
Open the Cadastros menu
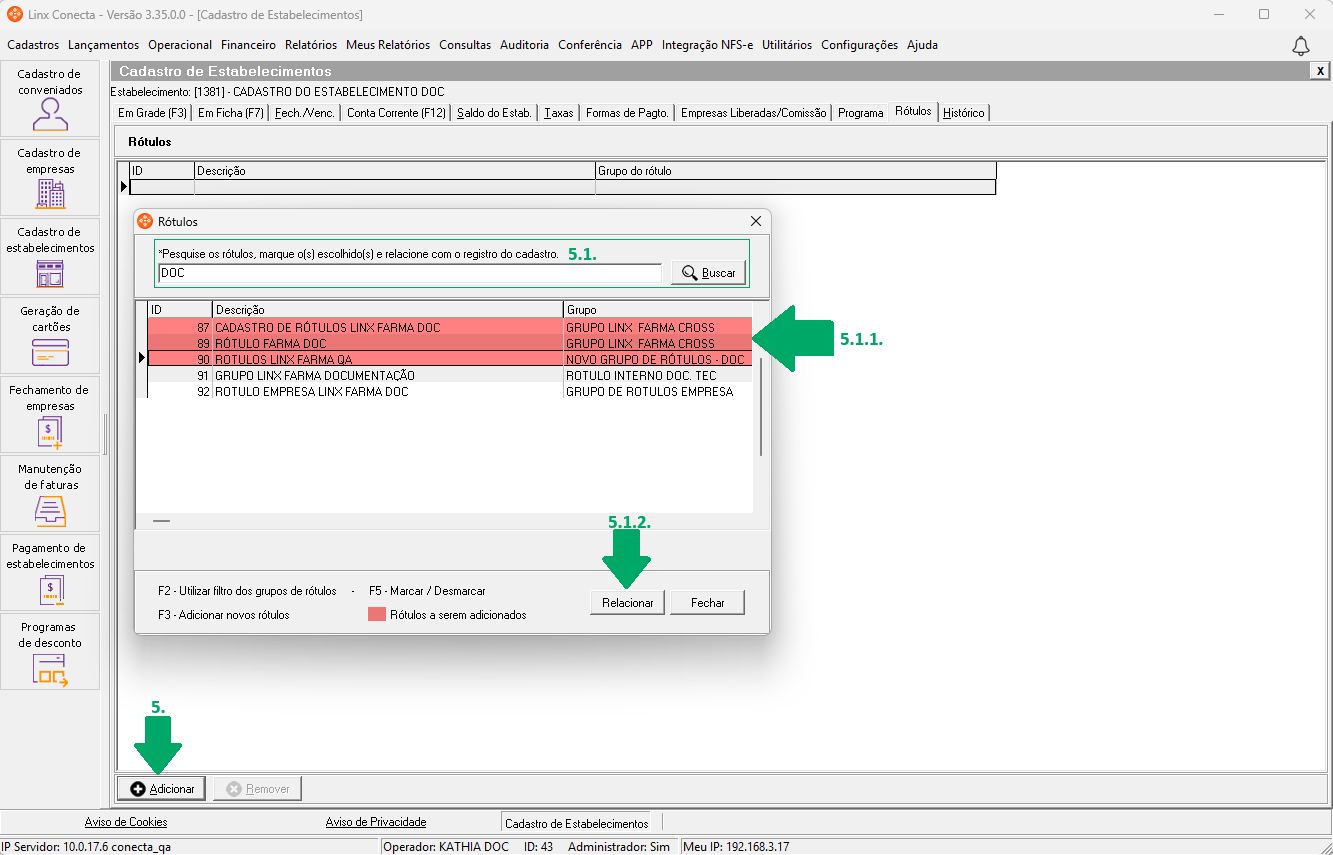33,45
